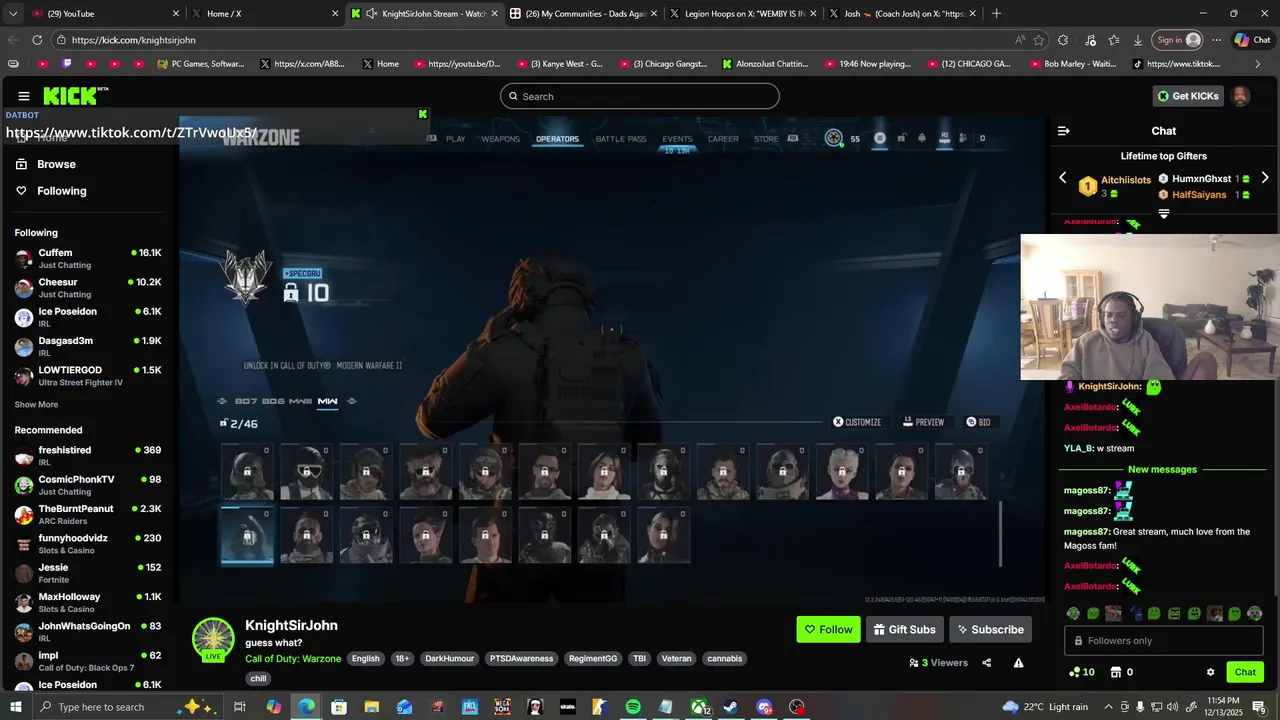
Task: Jump to New messages in chat
Action: tap(1162, 470)
